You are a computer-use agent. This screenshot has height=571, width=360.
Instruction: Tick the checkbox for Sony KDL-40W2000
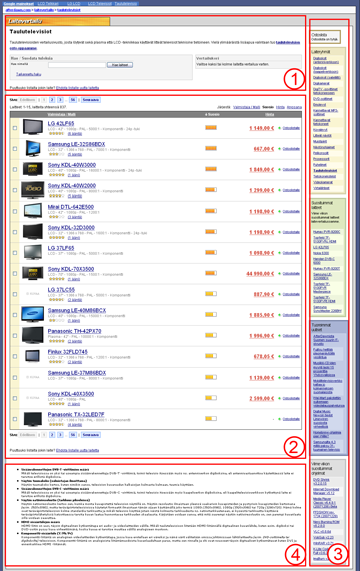pyautogui.click(x=15, y=190)
